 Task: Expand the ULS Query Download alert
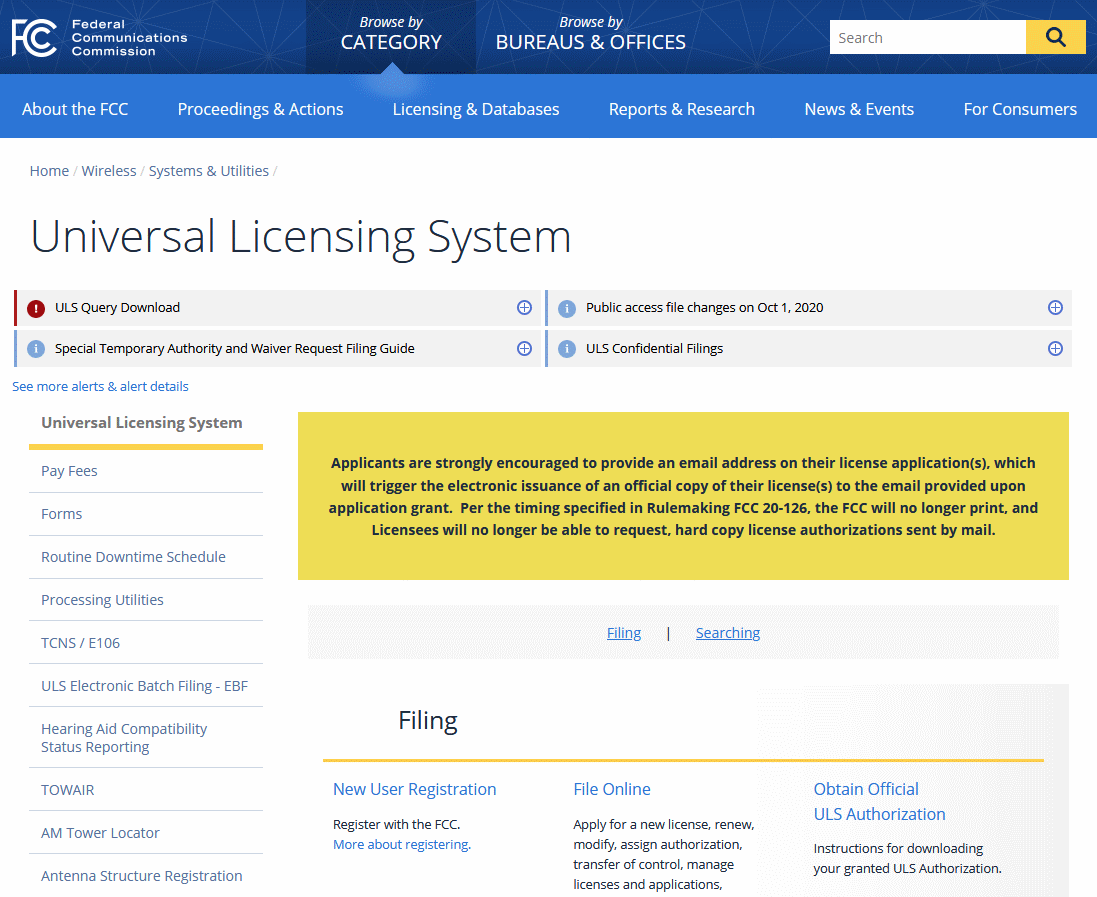tap(524, 308)
